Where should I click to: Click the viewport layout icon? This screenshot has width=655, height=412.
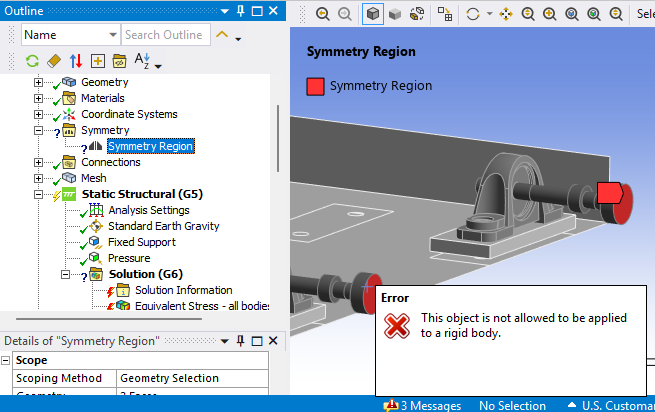click(444, 14)
